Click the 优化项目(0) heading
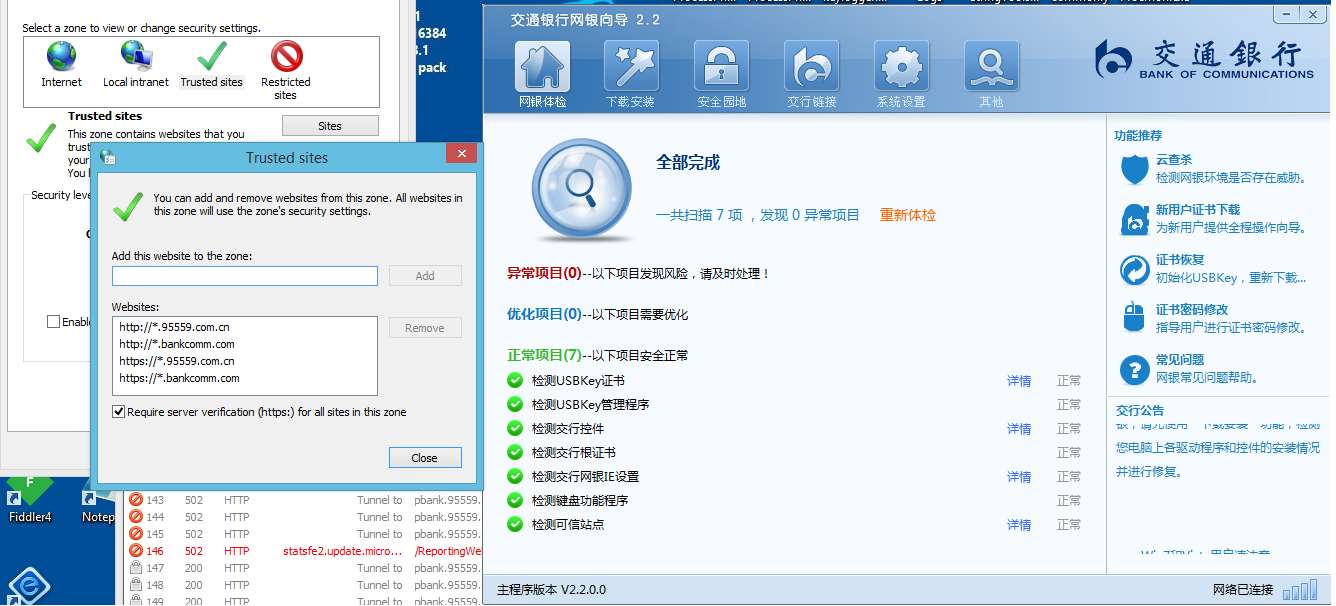The height and width of the screenshot is (606, 1336). tap(544, 314)
